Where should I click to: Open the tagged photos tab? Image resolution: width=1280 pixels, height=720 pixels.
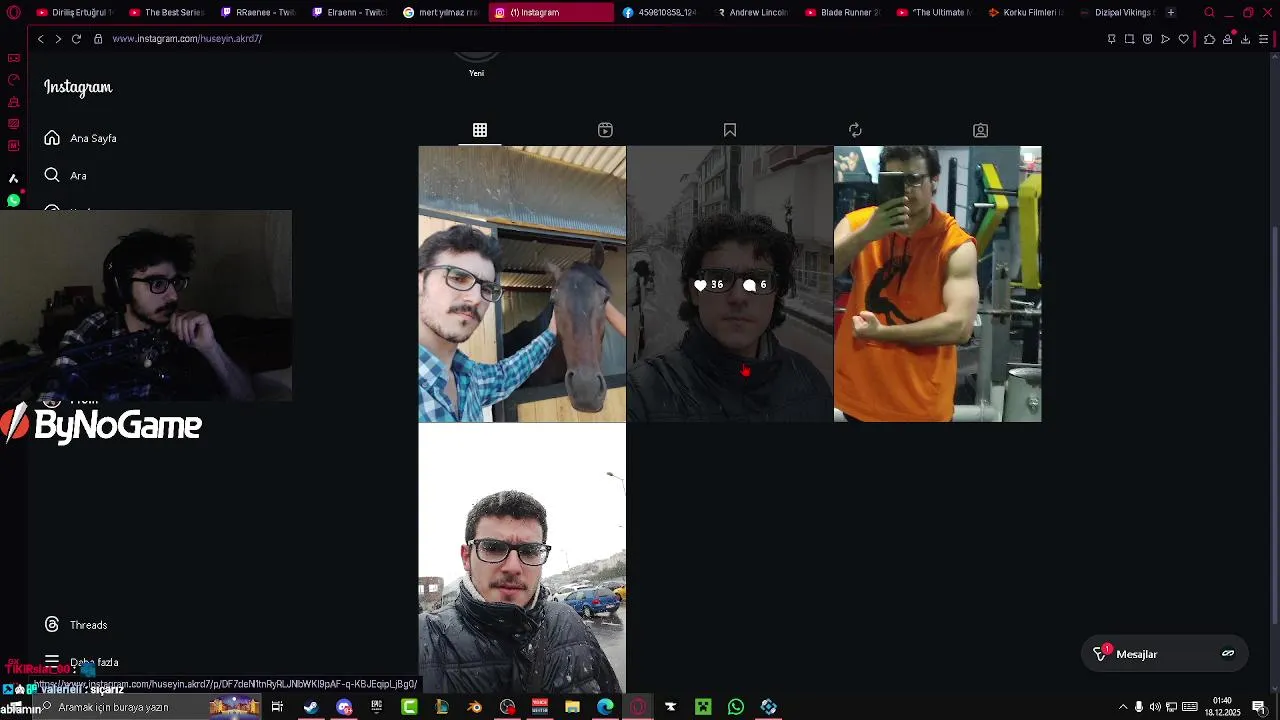pos(980,130)
